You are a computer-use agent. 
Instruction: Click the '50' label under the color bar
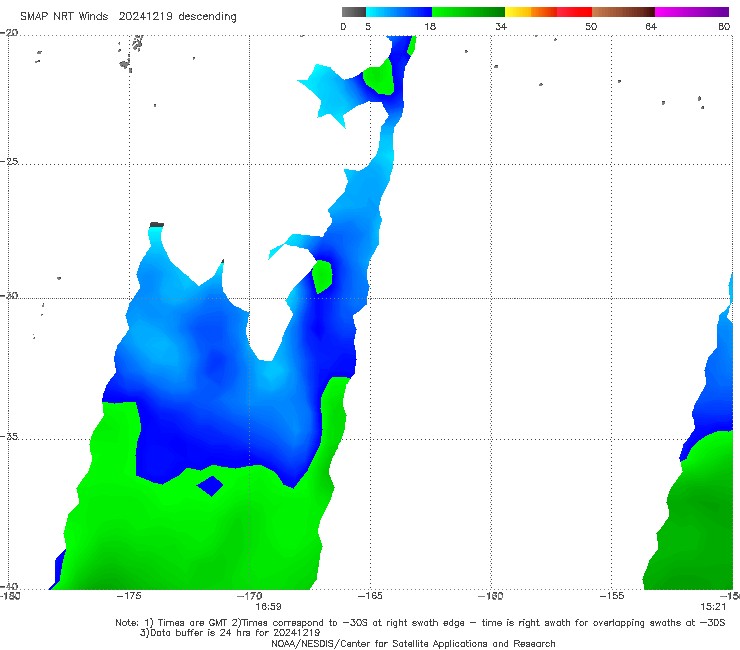click(x=591, y=26)
